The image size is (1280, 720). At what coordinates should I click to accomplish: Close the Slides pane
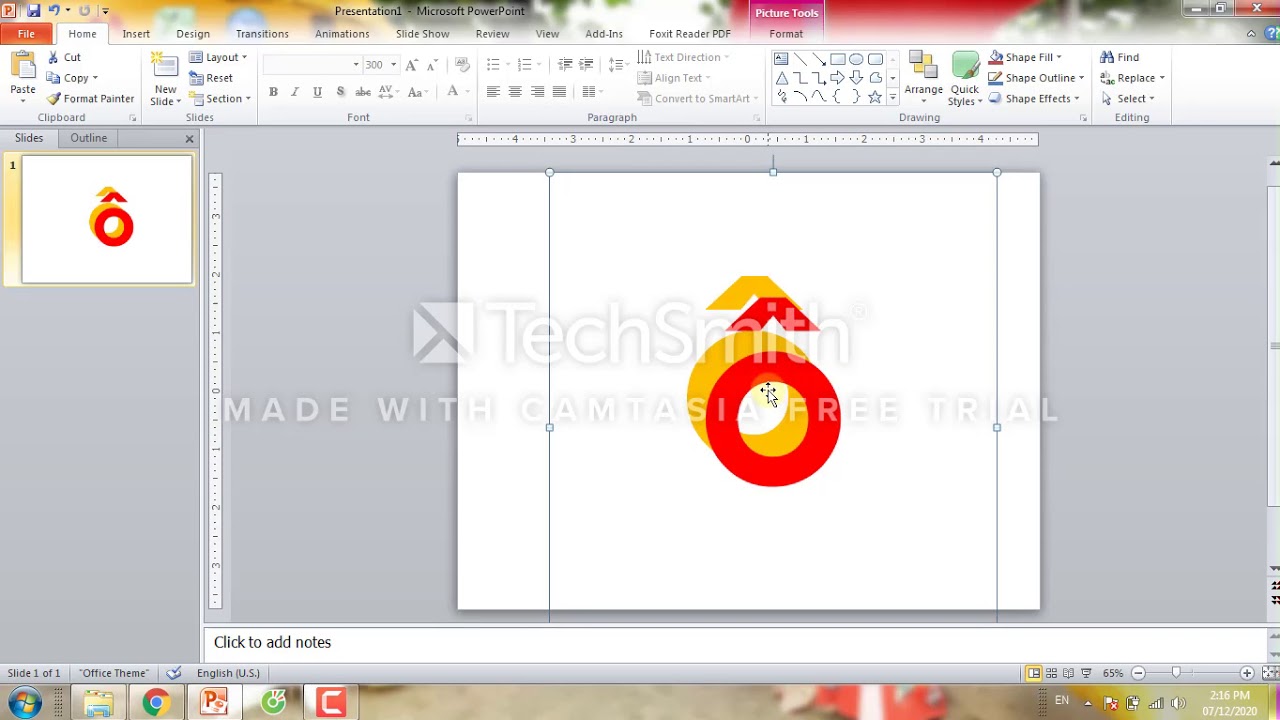tap(189, 138)
